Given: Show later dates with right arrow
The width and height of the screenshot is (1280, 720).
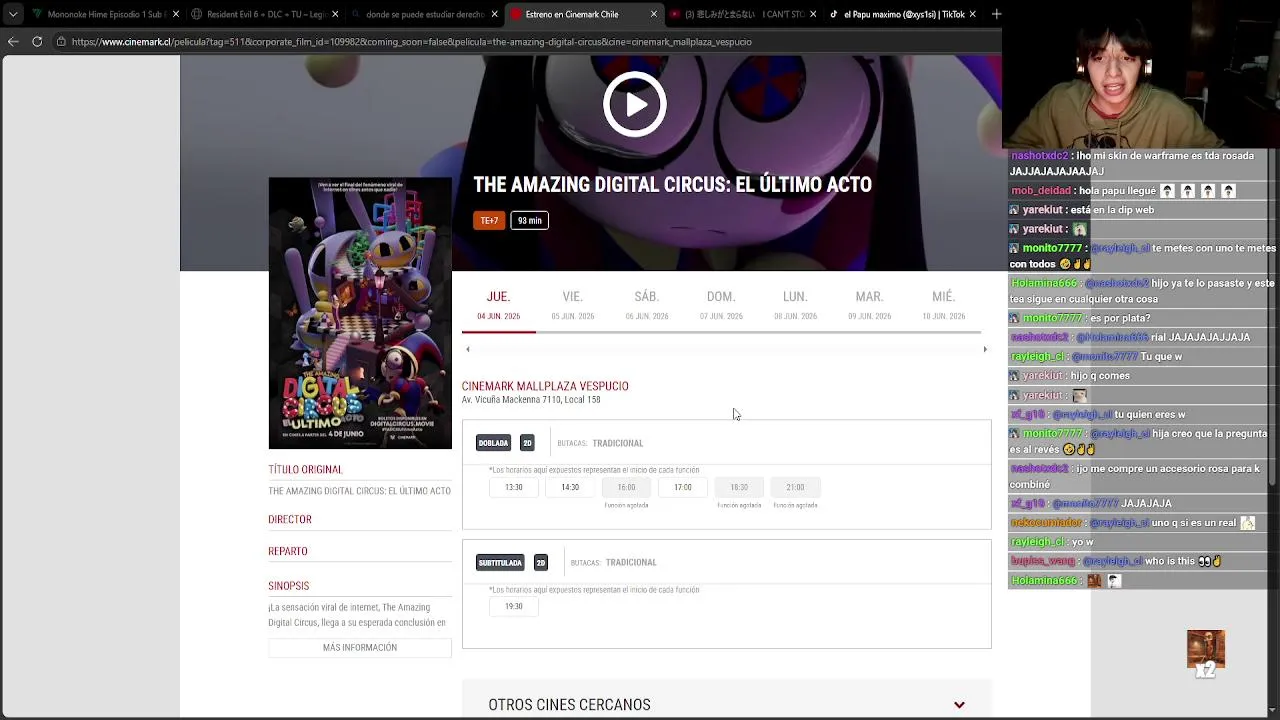Looking at the screenshot, I should [x=985, y=349].
